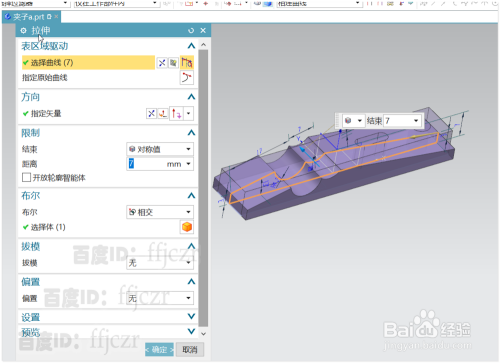Expand the 预览 section
This screenshot has width=500, height=363.
191,331
